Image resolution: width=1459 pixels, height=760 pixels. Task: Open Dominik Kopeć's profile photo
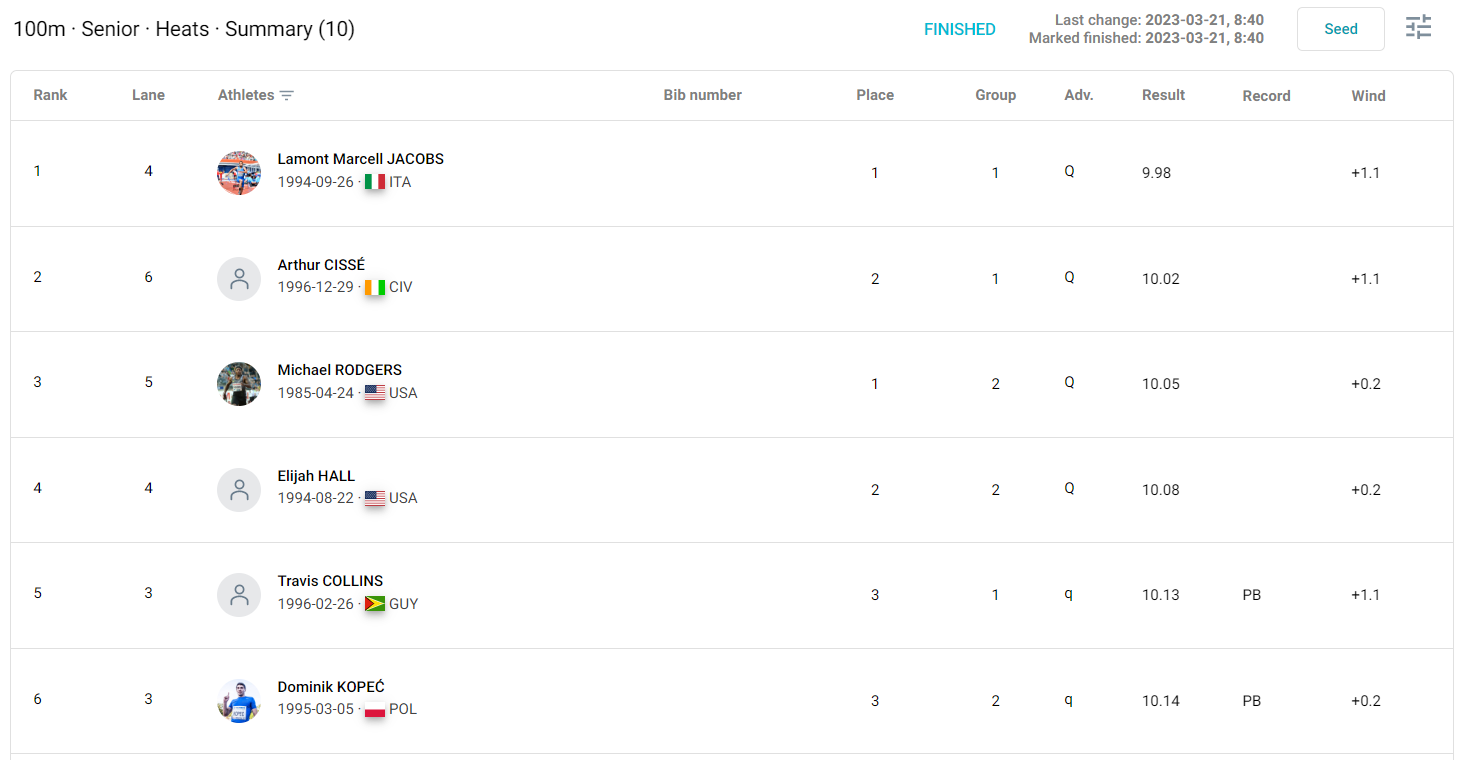tap(239, 700)
